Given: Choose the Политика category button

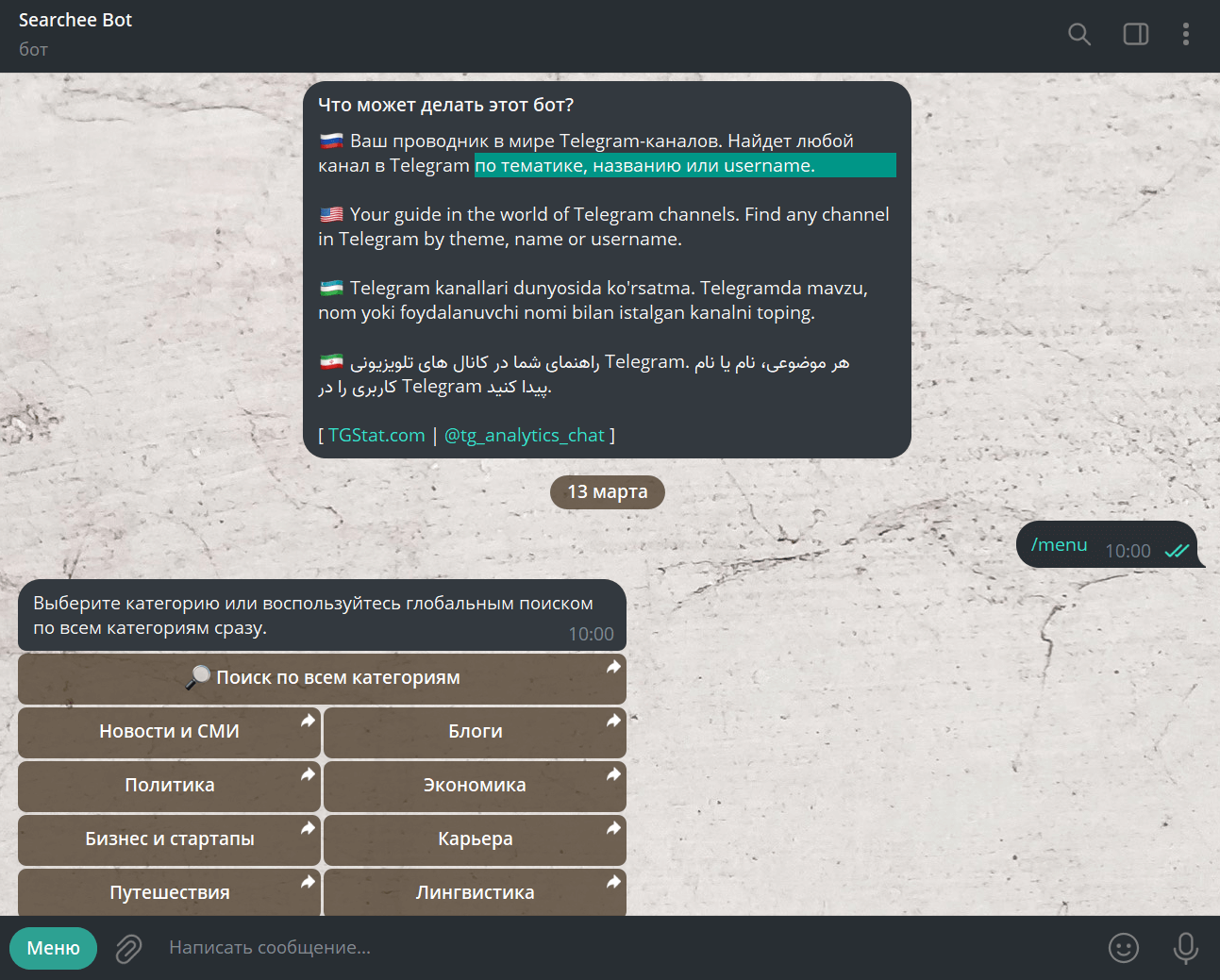Looking at the screenshot, I should (x=169, y=786).
